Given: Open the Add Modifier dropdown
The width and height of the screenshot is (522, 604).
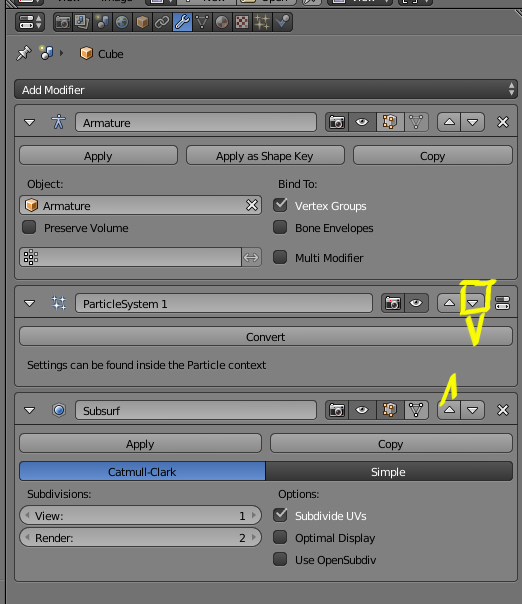Looking at the screenshot, I should [x=265, y=89].
